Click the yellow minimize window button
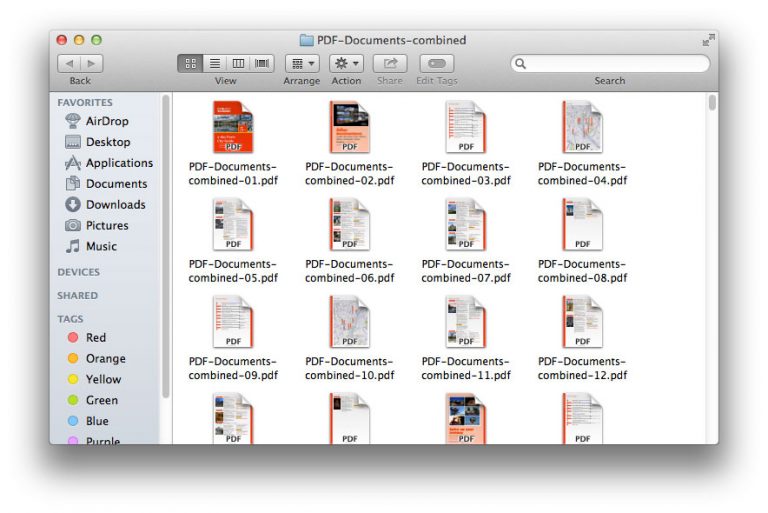This screenshot has width=768, height=513. (x=79, y=40)
